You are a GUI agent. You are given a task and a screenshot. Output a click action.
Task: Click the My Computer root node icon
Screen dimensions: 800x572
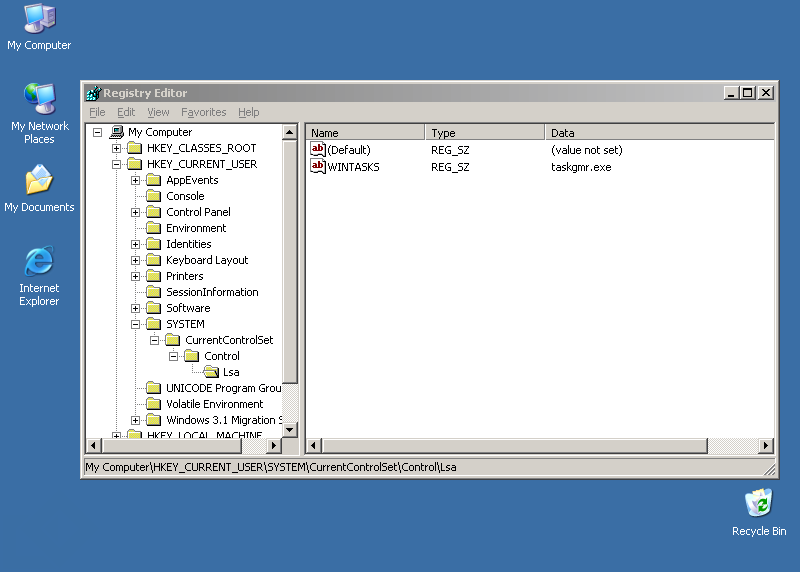coord(117,132)
